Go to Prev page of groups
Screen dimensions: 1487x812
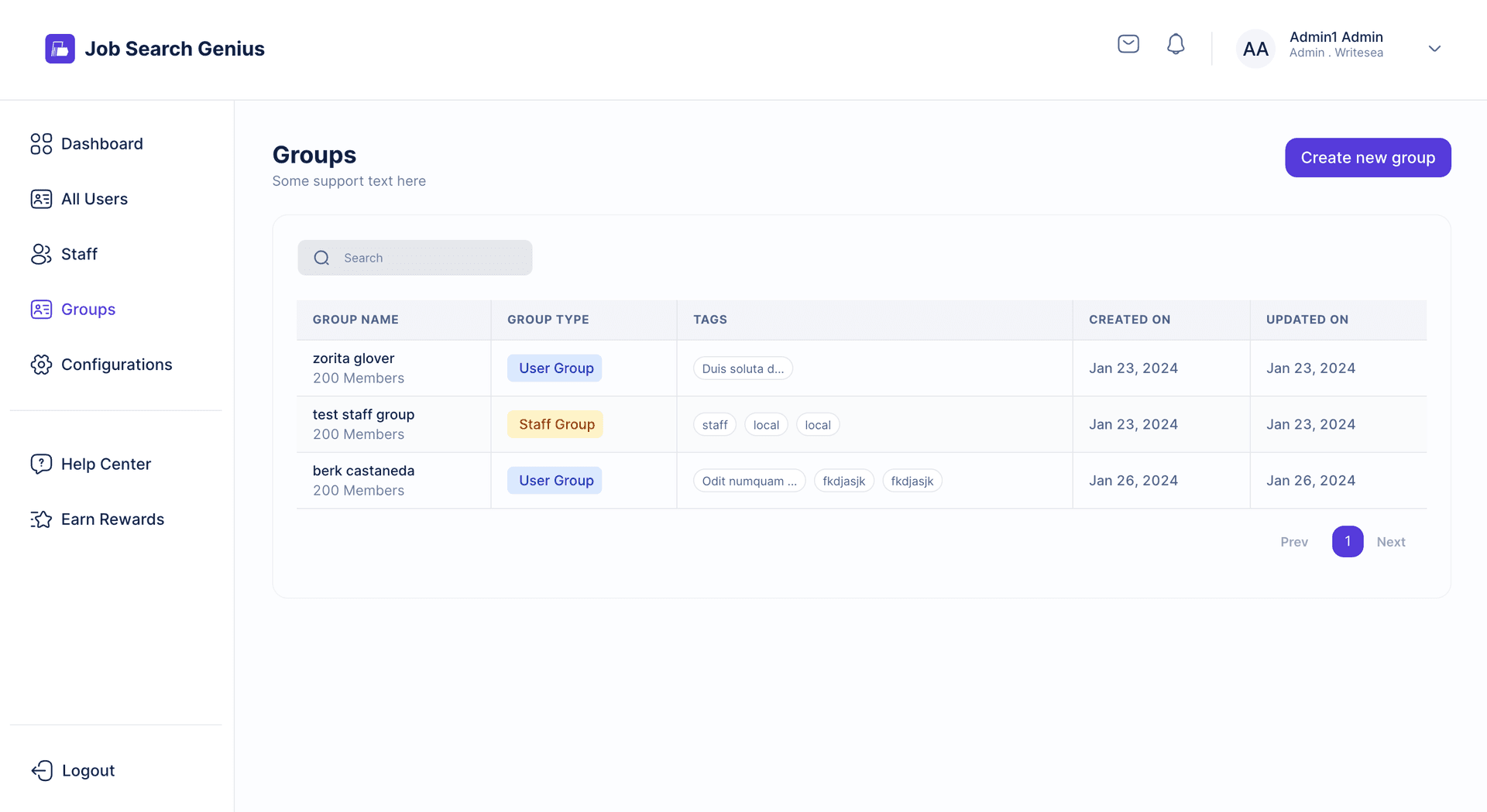tap(1293, 542)
